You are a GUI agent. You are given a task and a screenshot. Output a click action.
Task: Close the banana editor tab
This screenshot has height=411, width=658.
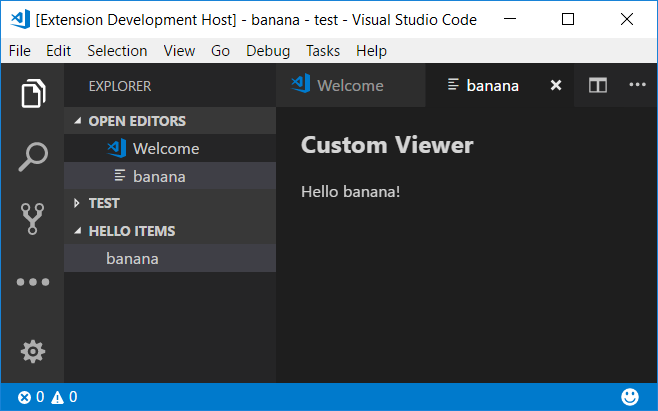point(556,86)
